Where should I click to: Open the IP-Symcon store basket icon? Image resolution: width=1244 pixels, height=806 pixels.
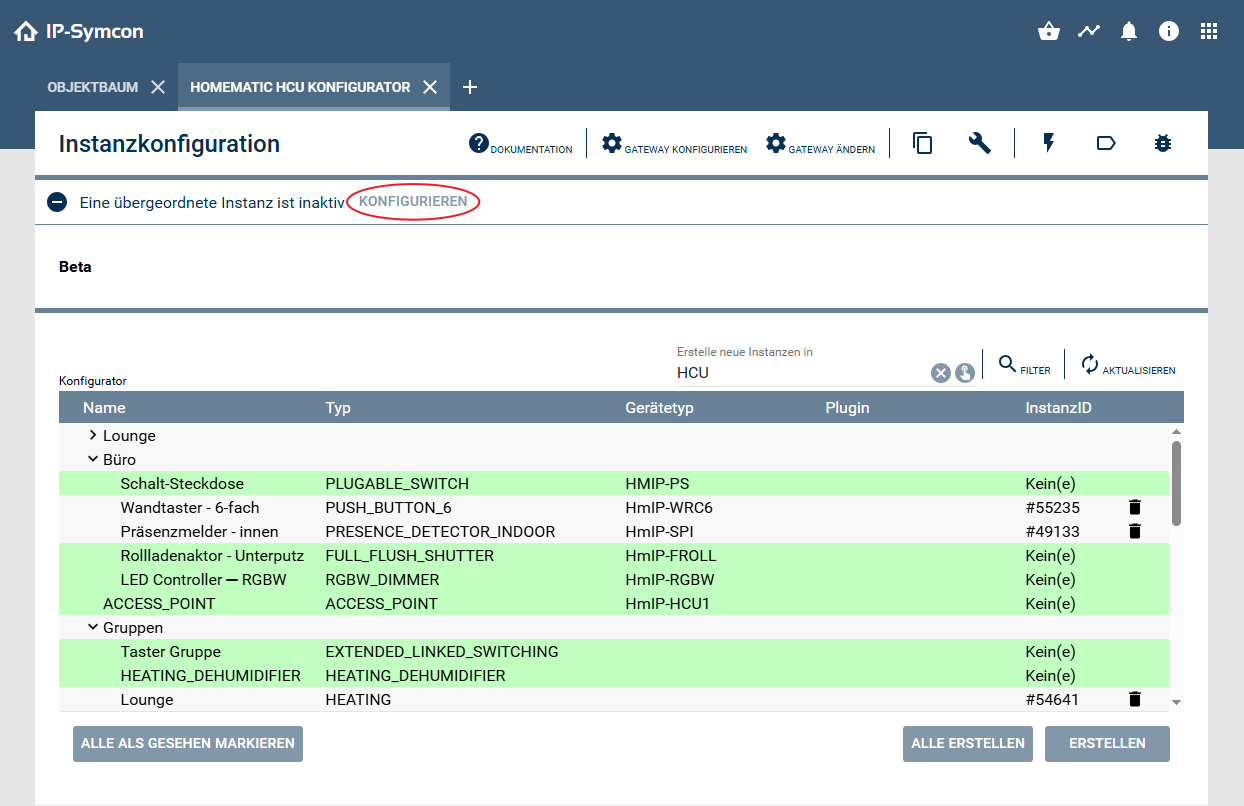point(1048,31)
